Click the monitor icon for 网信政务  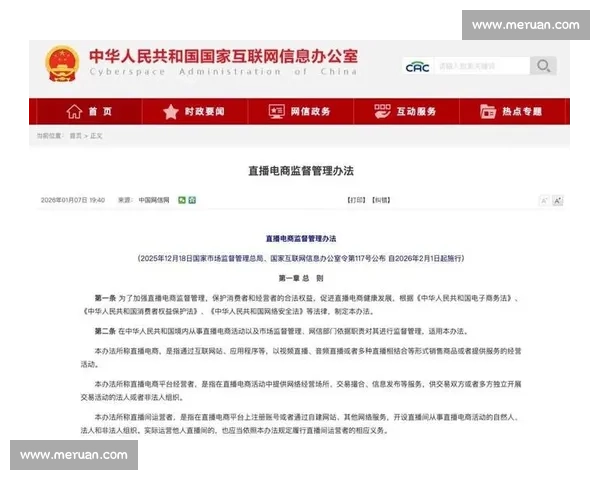(276, 111)
